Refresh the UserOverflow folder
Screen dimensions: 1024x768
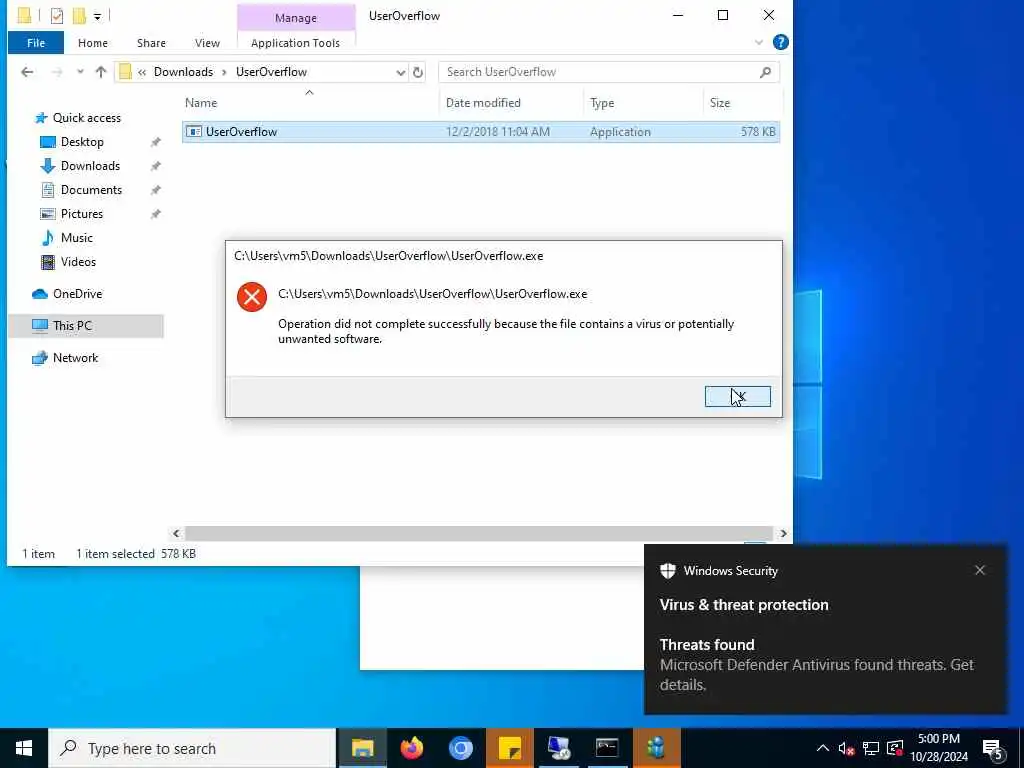tap(418, 72)
